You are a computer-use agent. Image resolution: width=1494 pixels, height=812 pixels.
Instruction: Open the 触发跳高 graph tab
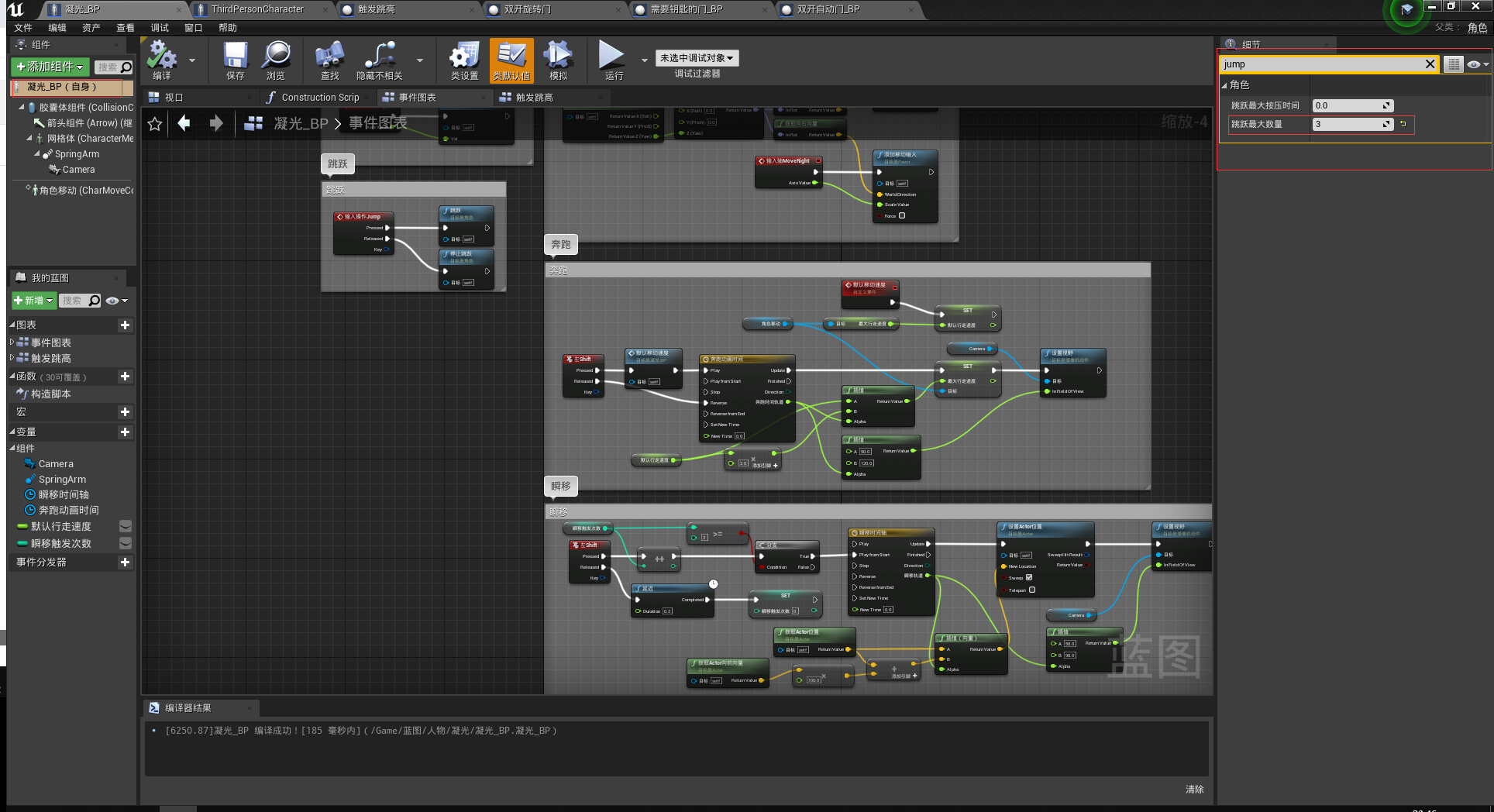click(x=535, y=98)
